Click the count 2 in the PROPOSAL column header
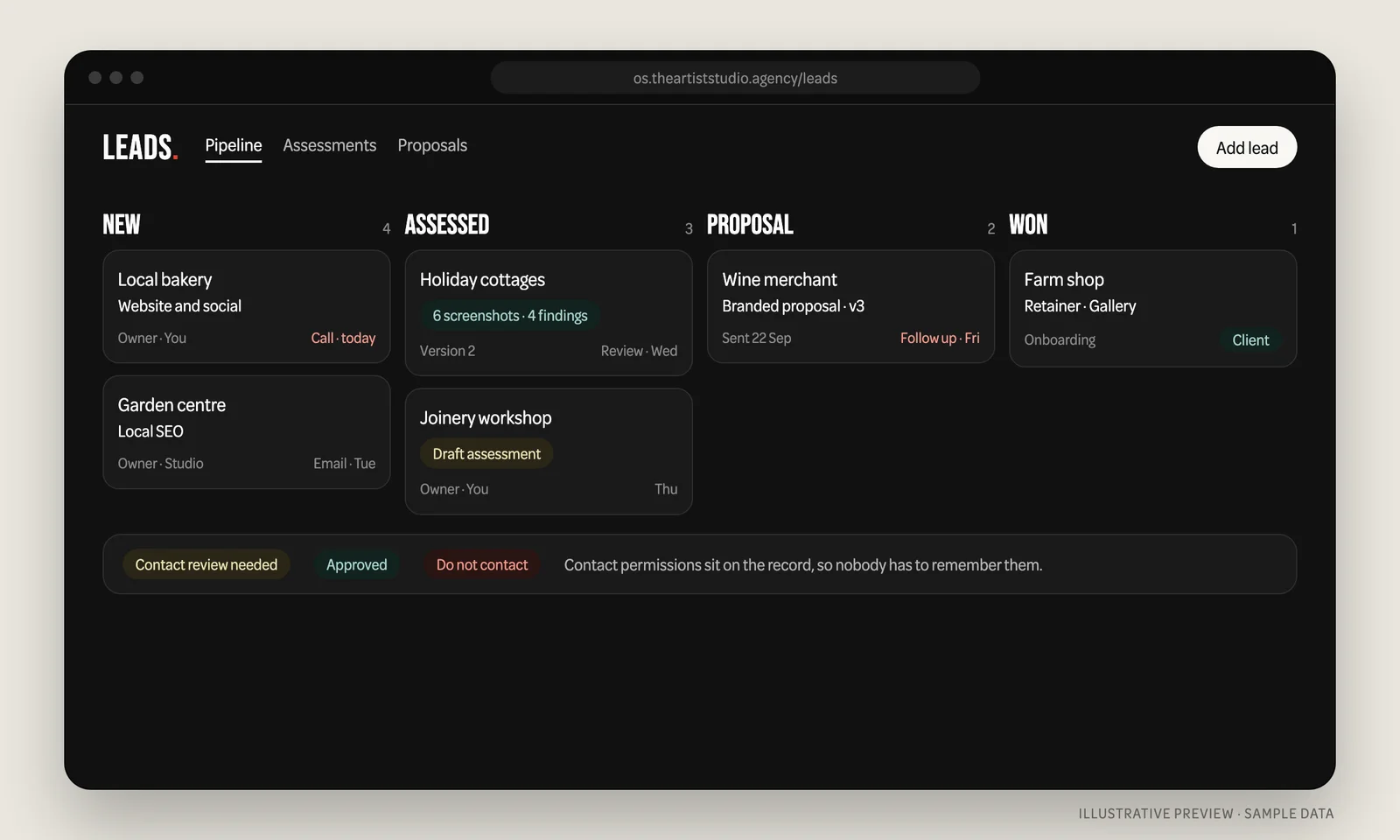The width and height of the screenshot is (1400, 840). click(990, 228)
